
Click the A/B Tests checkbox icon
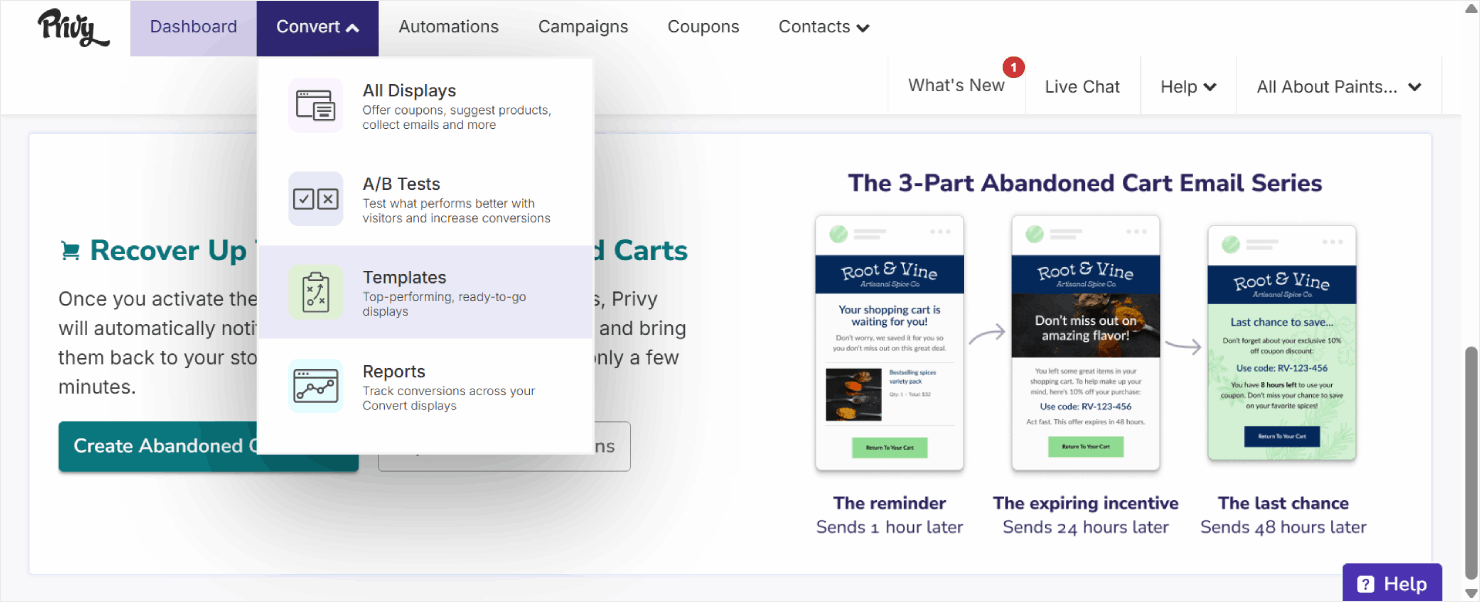click(x=316, y=198)
